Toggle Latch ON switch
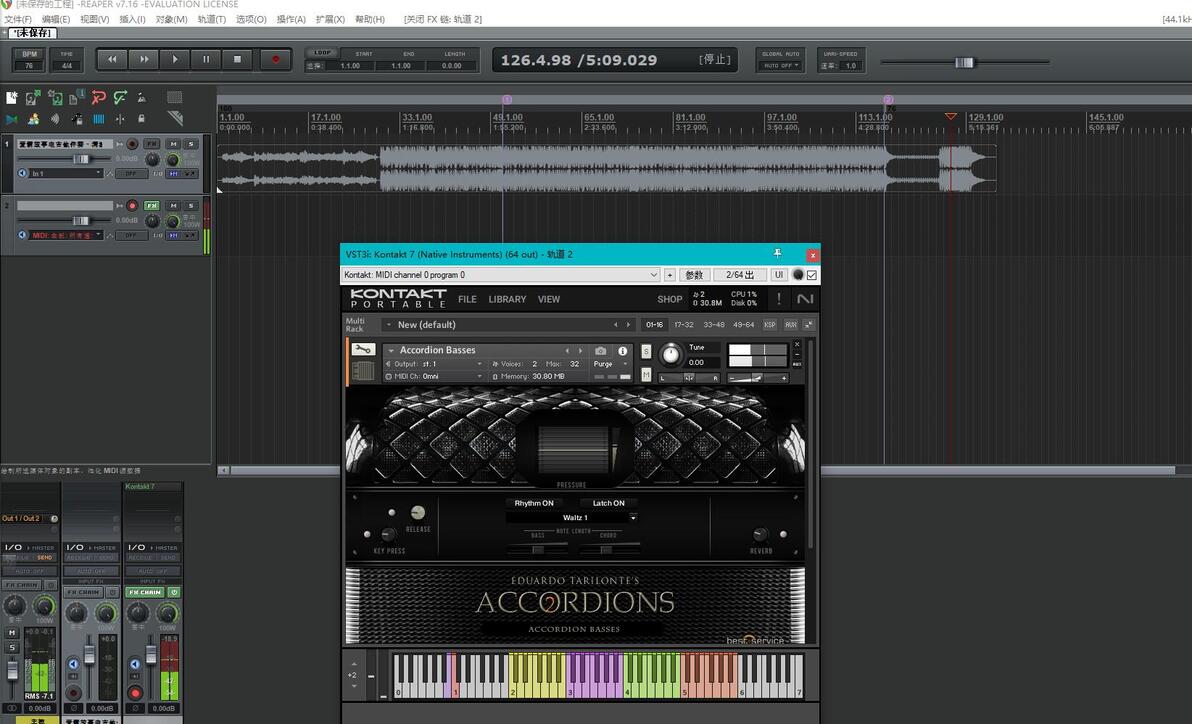 point(608,503)
